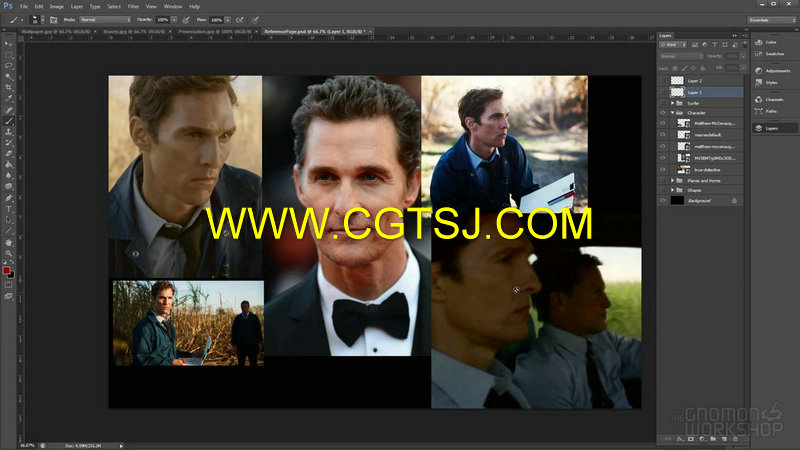Click the red foreground color swatch

[6, 270]
